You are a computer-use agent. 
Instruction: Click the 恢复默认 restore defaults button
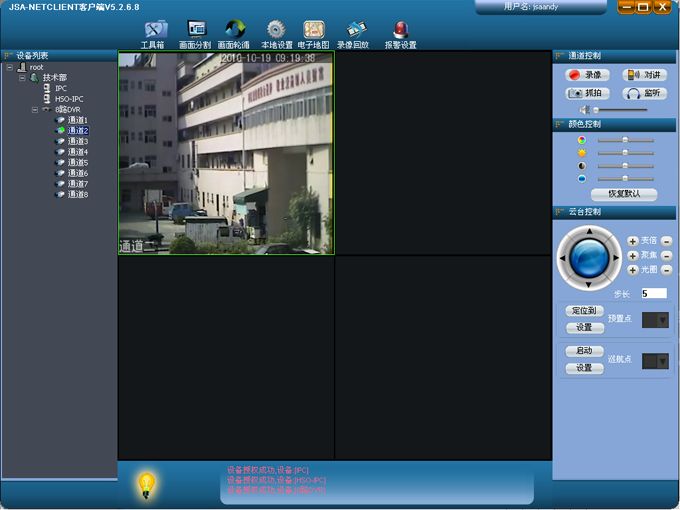click(x=624, y=194)
